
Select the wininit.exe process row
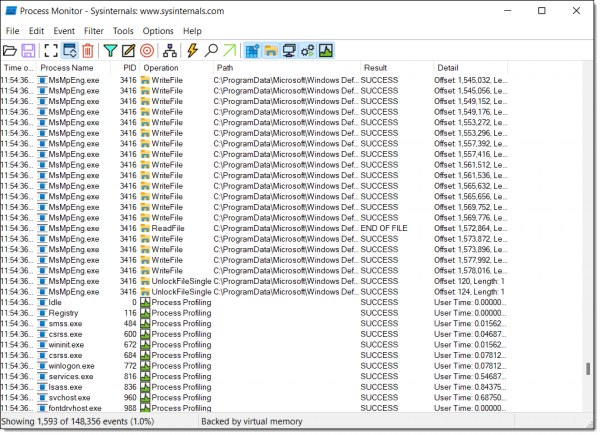click(254, 345)
